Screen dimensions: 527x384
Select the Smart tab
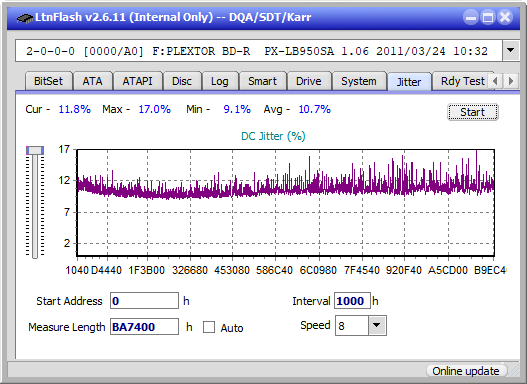click(262, 81)
